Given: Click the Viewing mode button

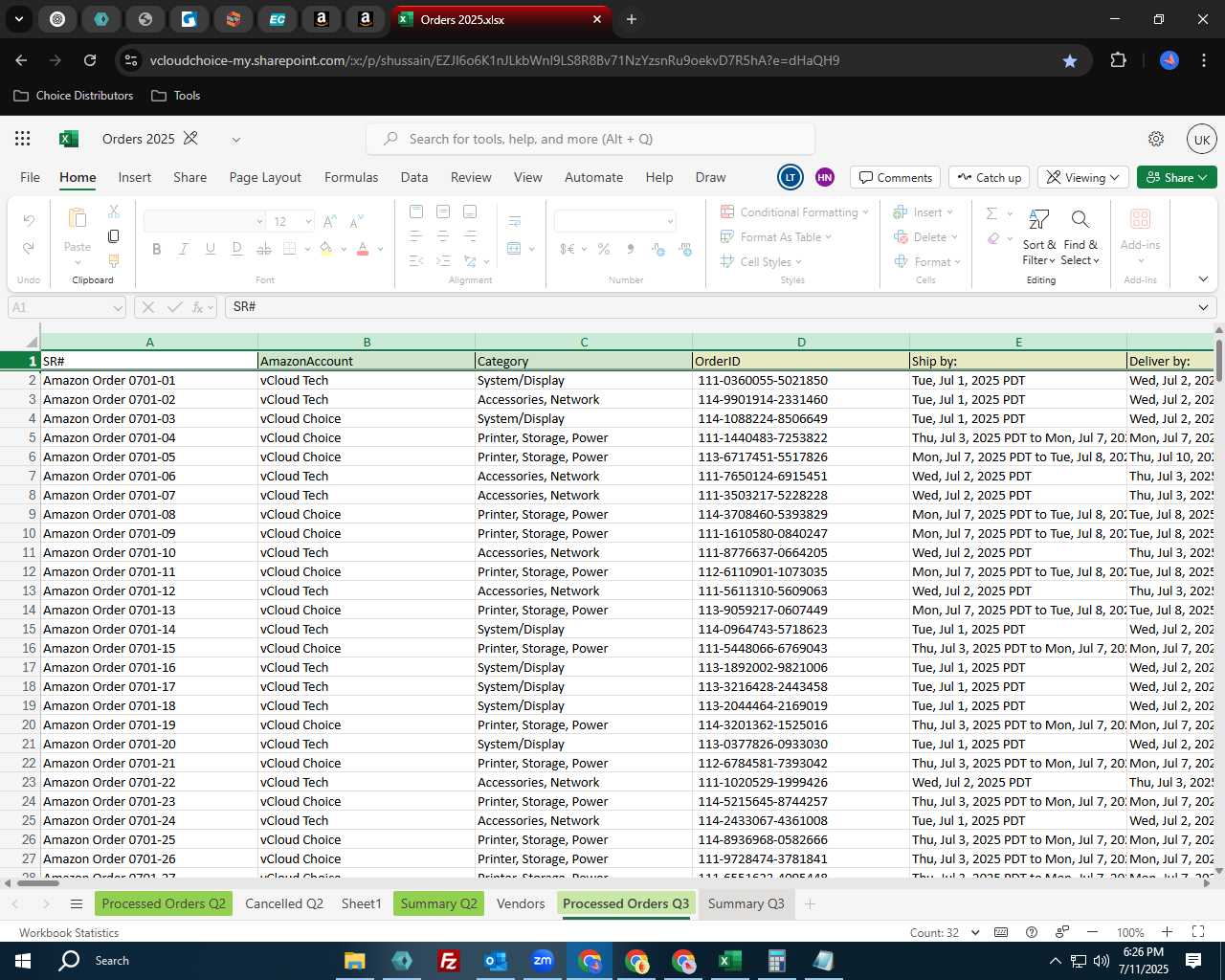Looking at the screenshot, I should (1083, 178).
